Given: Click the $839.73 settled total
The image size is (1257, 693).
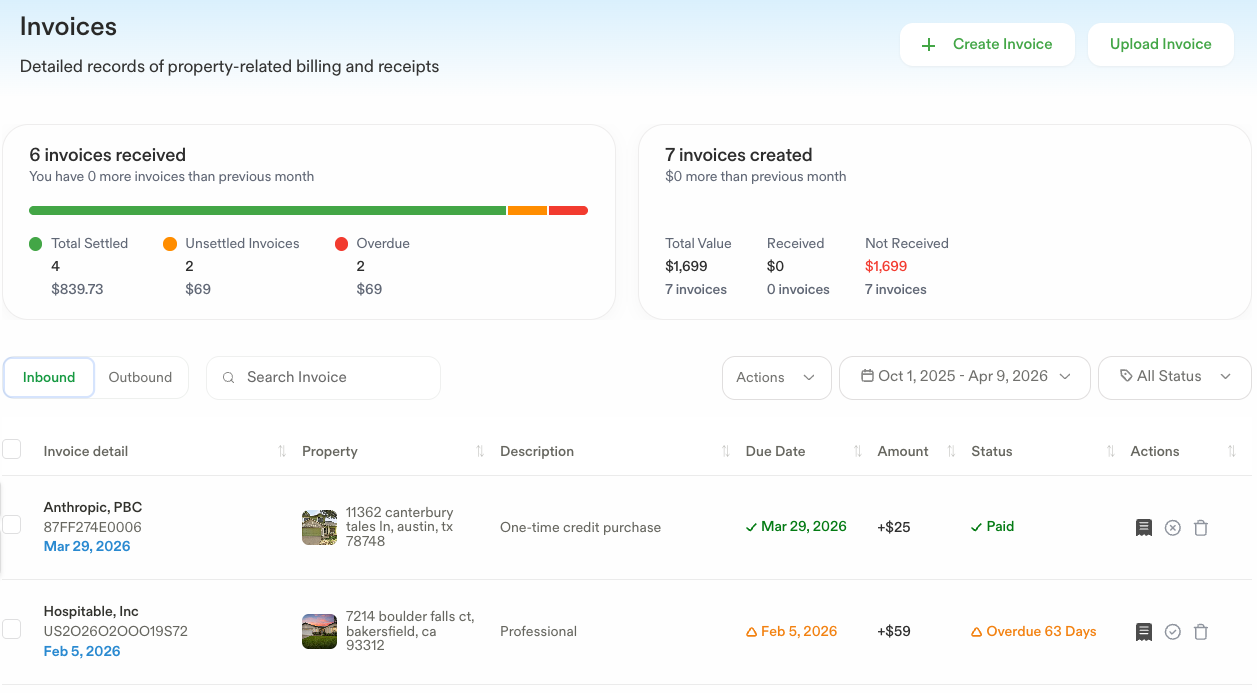Looking at the screenshot, I should click(77, 290).
